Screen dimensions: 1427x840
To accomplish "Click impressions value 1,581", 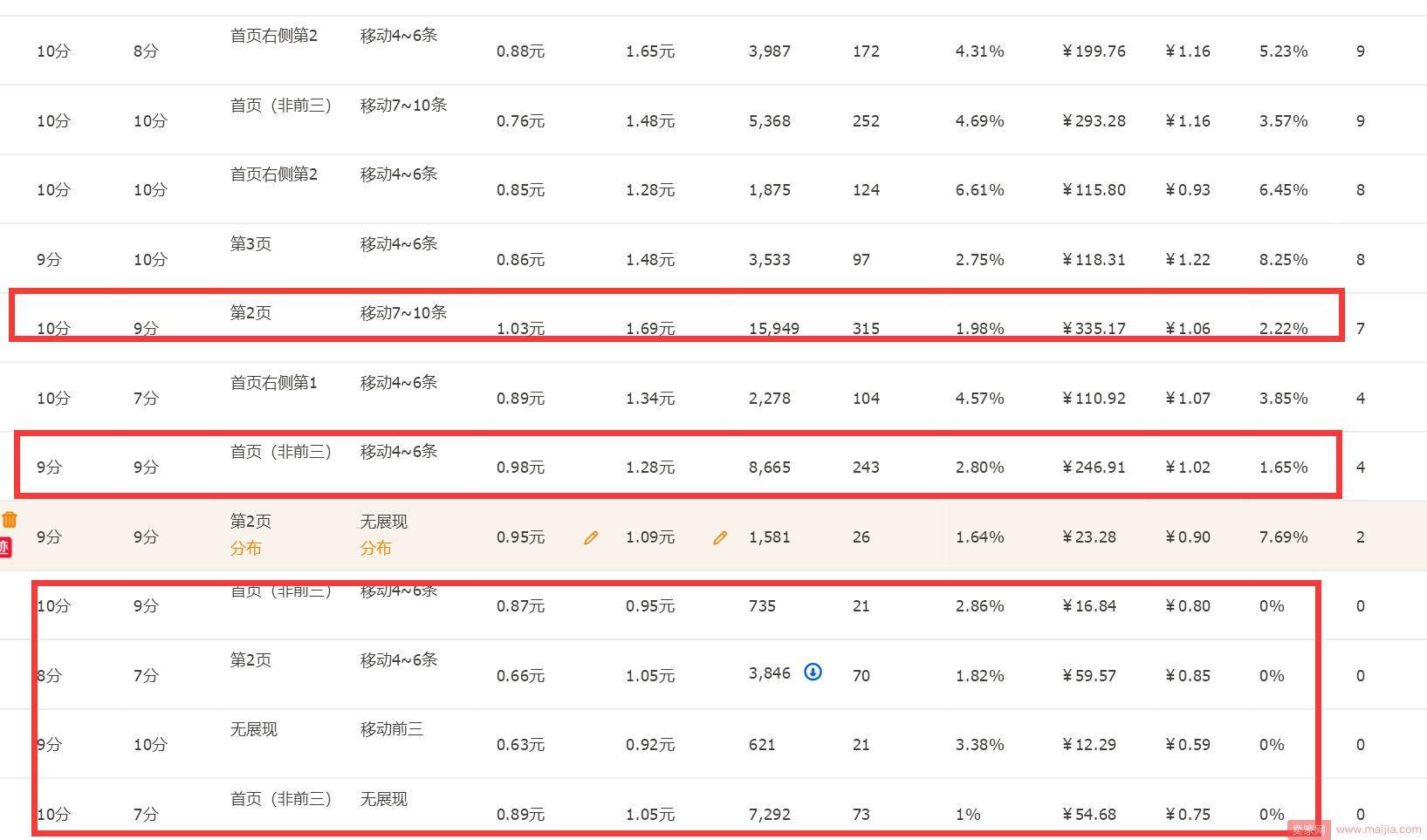I will pyautogui.click(x=769, y=536).
